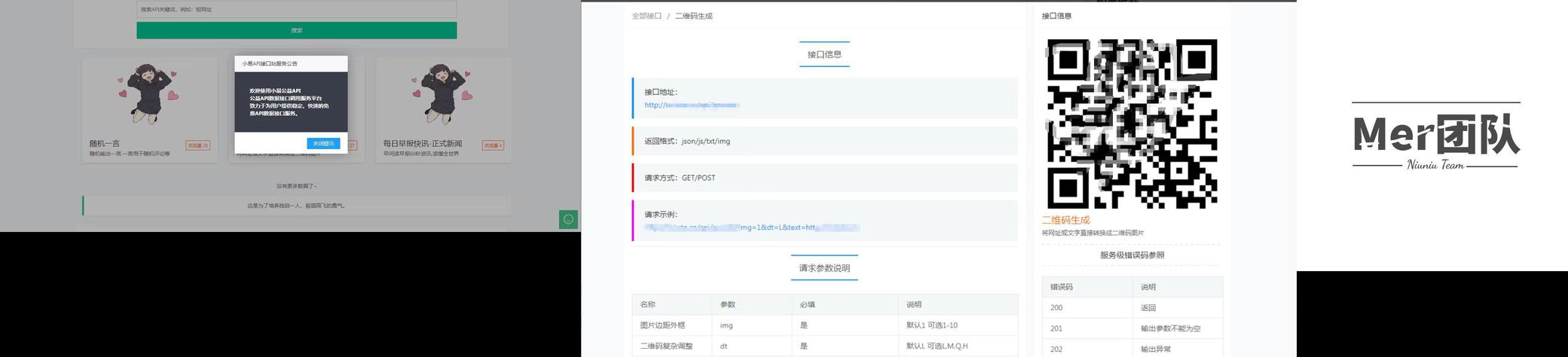Select the 随机一言 card title

click(x=105, y=143)
